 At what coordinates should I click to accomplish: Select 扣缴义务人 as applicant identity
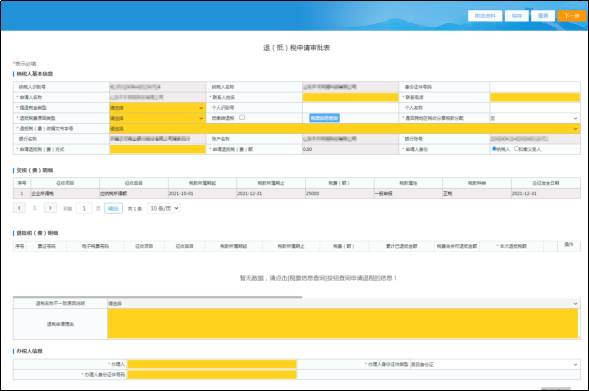click(516, 149)
